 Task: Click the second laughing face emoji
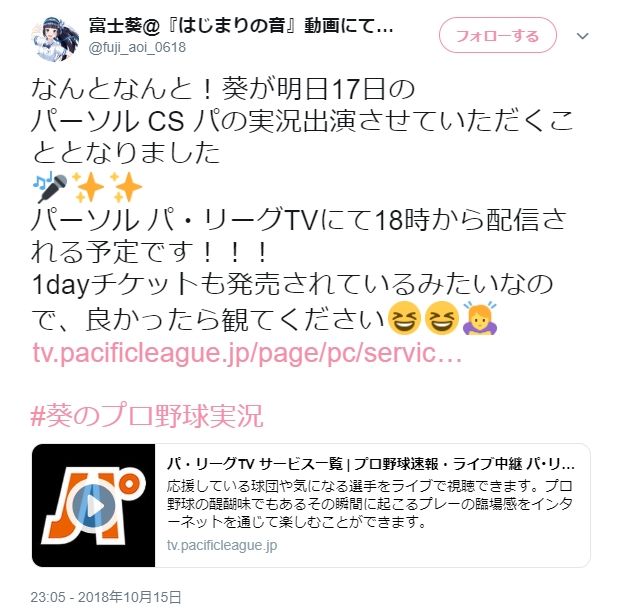coord(442,318)
